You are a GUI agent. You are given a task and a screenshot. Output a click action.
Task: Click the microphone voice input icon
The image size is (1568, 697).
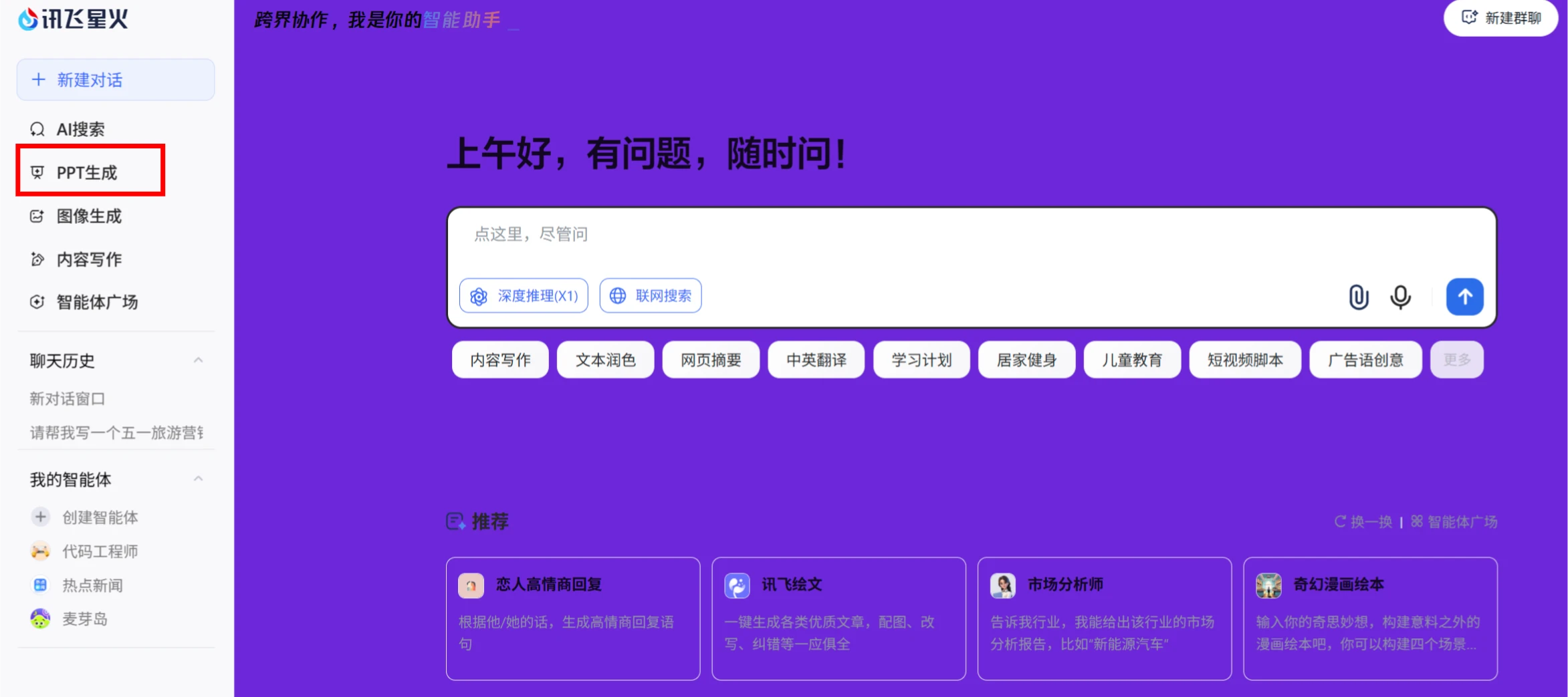(1400, 297)
